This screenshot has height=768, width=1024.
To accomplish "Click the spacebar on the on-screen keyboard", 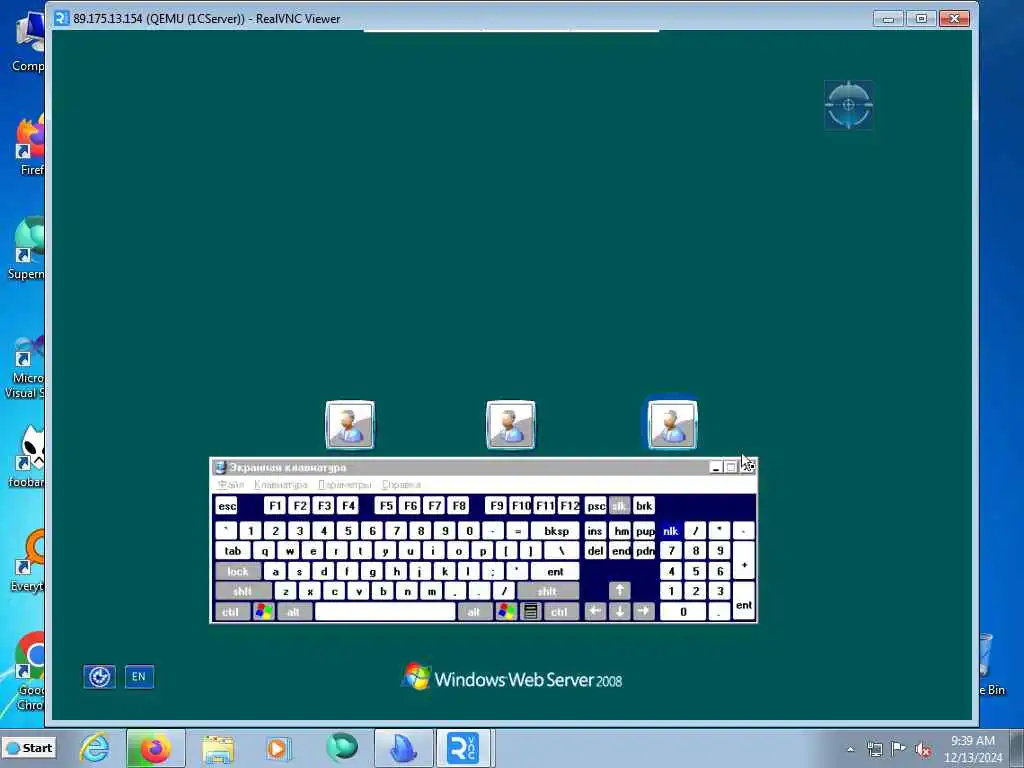I will 385,612.
